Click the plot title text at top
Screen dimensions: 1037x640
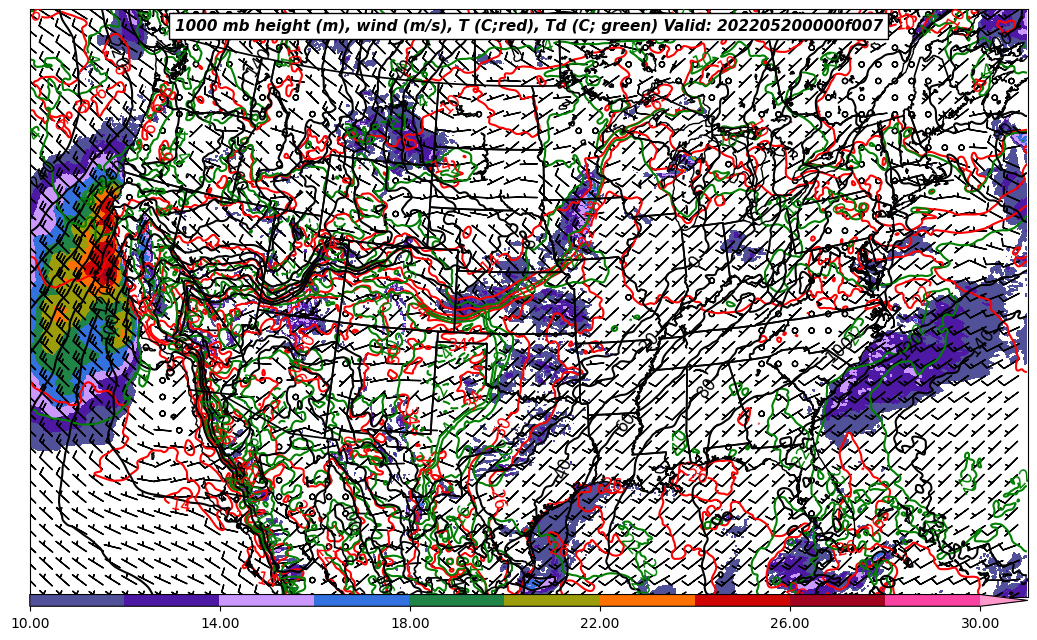click(529, 25)
